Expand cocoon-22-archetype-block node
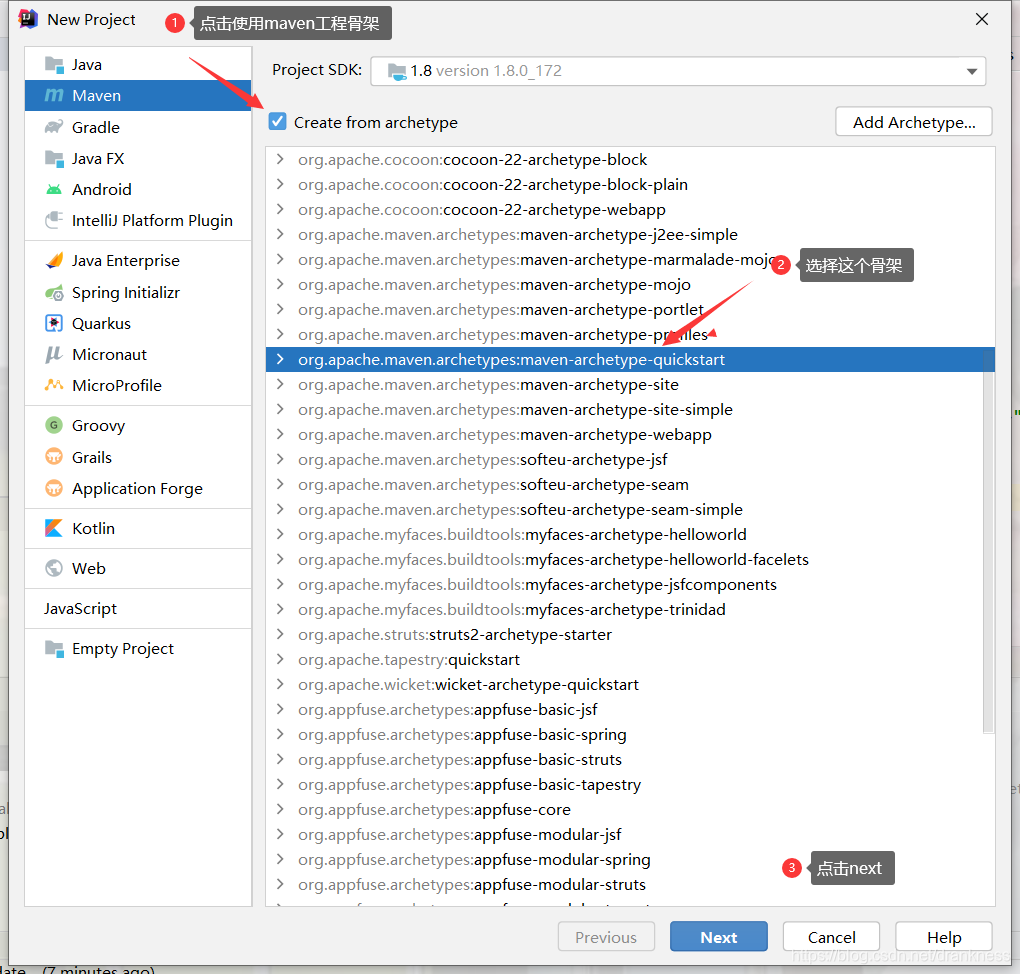Image resolution: width=1020 pixels, height=974 pixels. pos(280,159)
